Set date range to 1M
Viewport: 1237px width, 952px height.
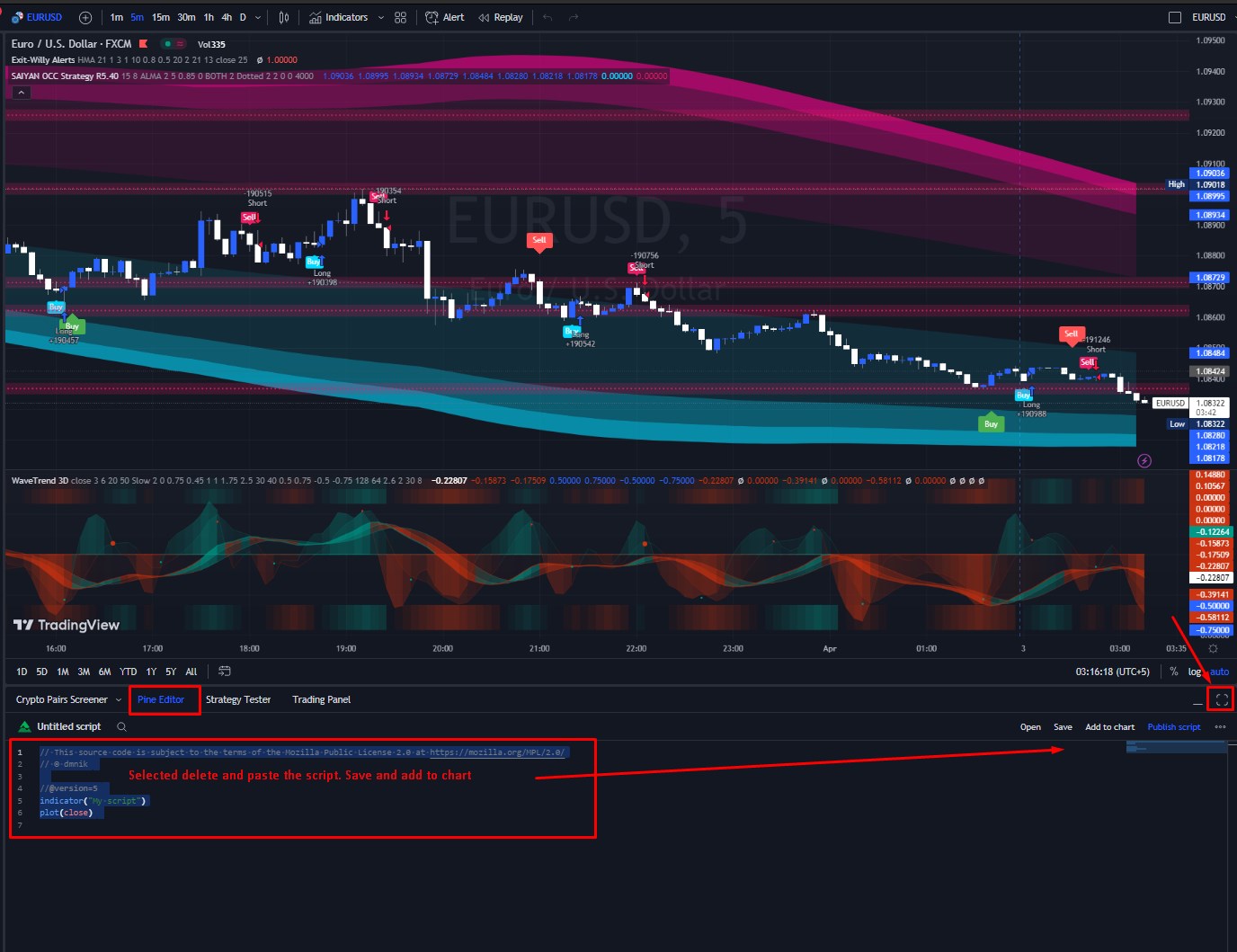(63, 672)
